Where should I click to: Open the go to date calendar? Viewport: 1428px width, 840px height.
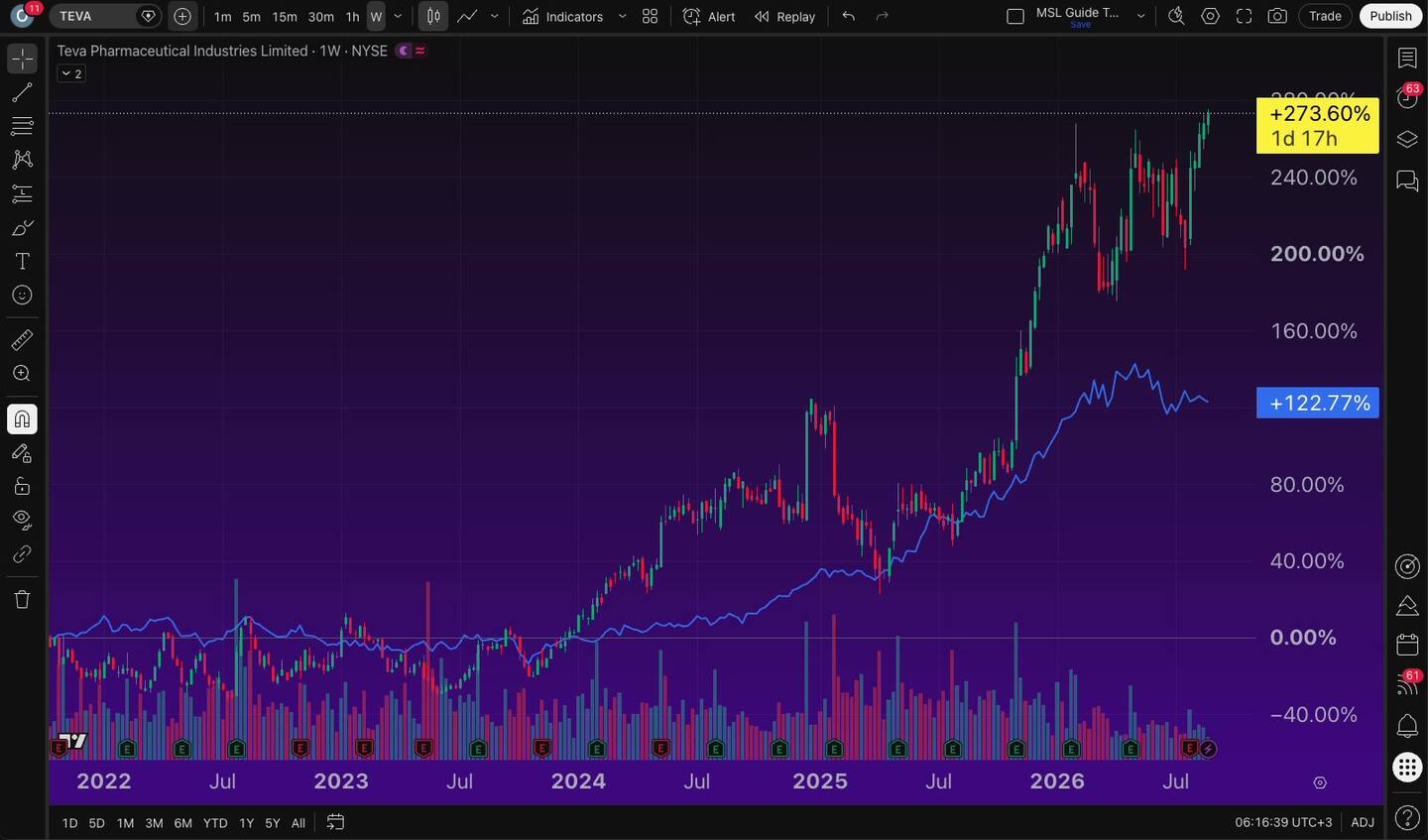335,822
